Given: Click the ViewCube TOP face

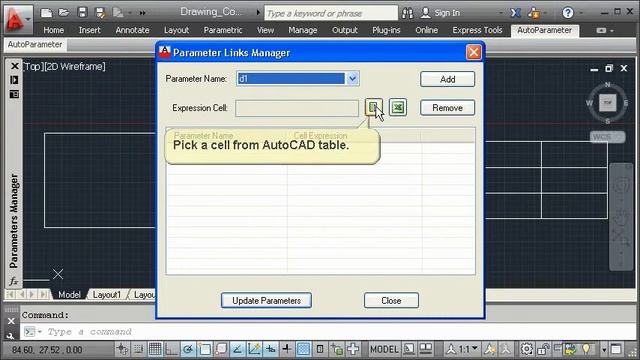Looking at the screenshot, I should 607,102.
